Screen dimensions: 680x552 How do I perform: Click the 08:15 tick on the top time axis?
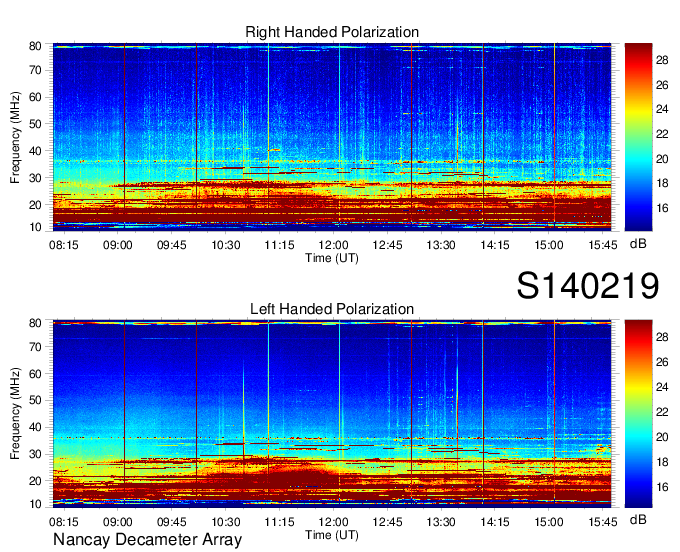(x=64, y=245)
